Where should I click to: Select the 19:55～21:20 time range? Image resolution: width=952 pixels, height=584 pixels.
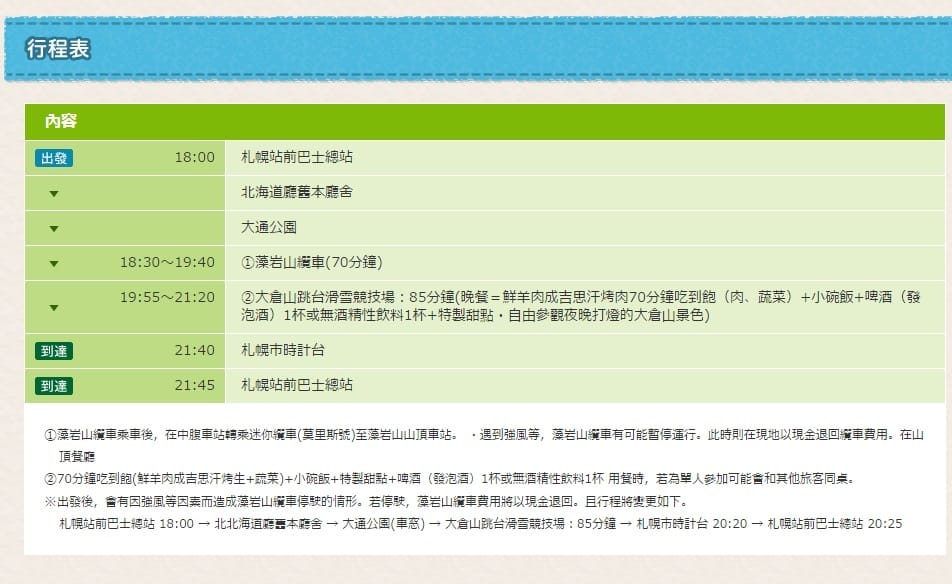pyautogui.click(x=167, y=297)
